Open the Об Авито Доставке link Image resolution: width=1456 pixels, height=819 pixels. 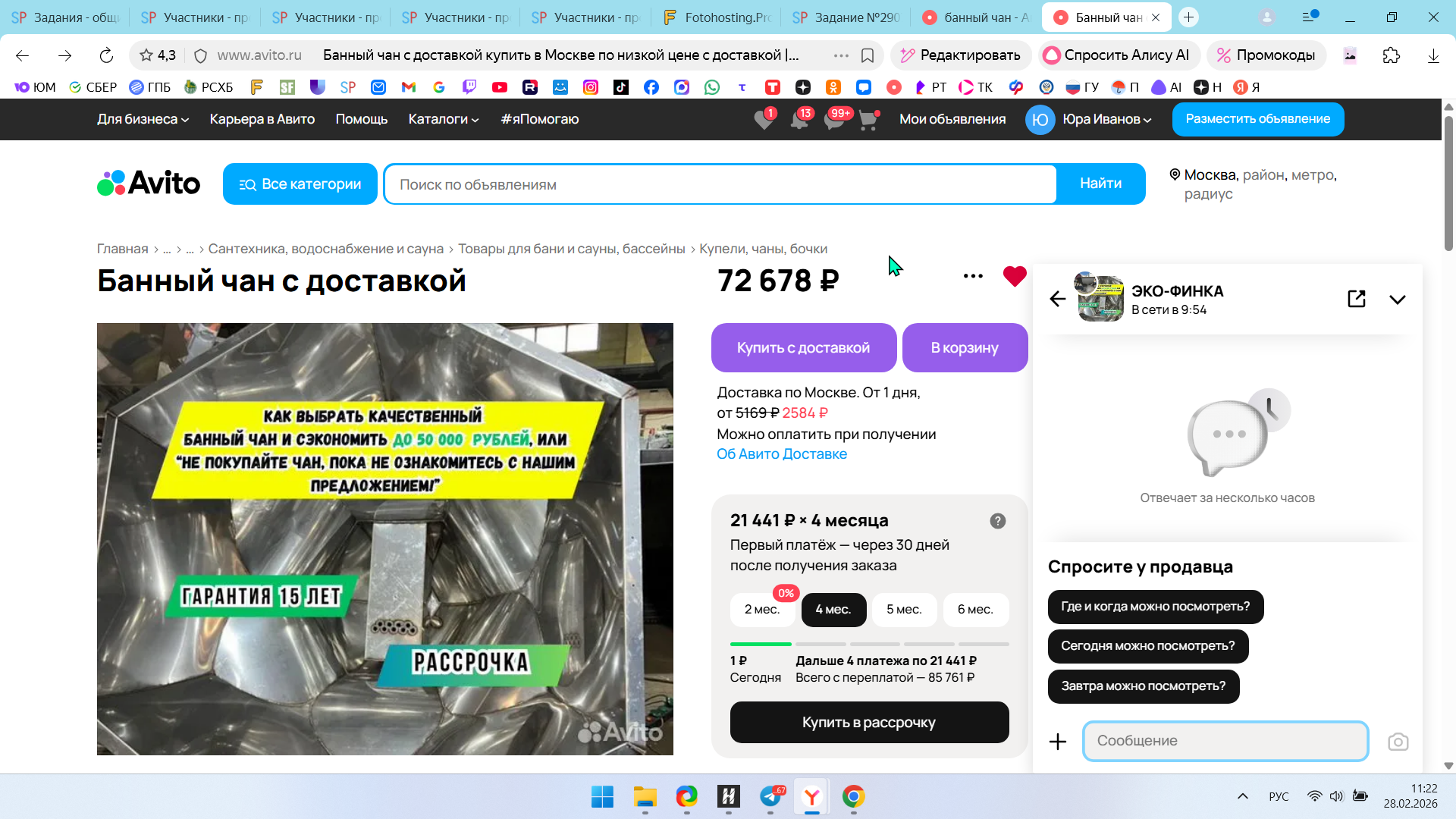tap(782, 454)
